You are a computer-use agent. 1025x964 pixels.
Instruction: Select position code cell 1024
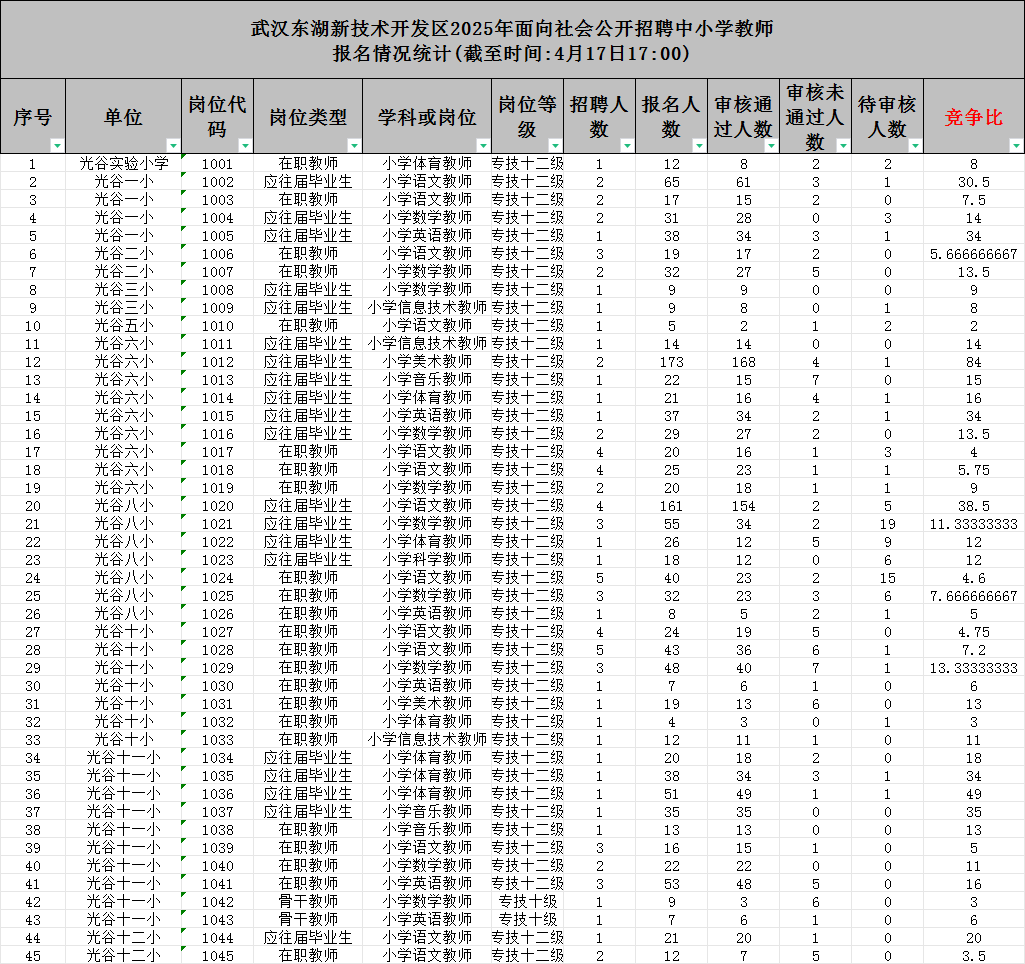(x=218, y=578)
